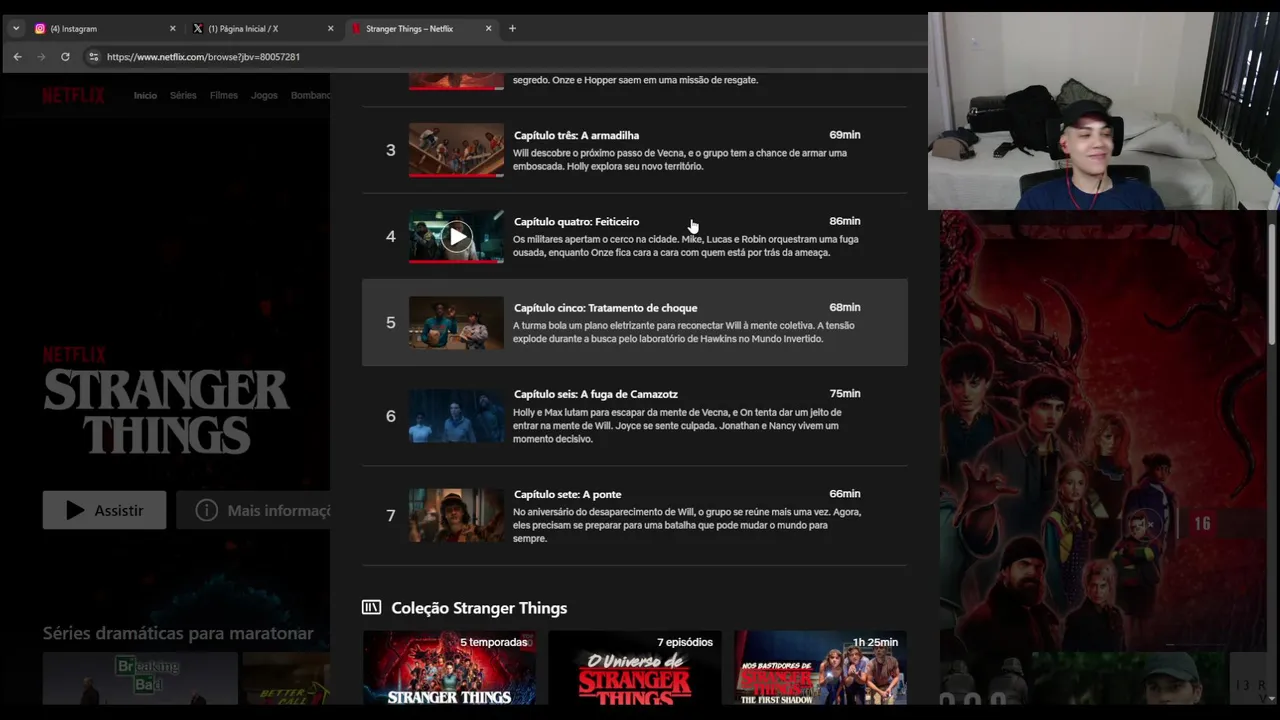Click episode number 7 in the list
This screenshot has width=1280, height=720.
(x=390, y=515)
